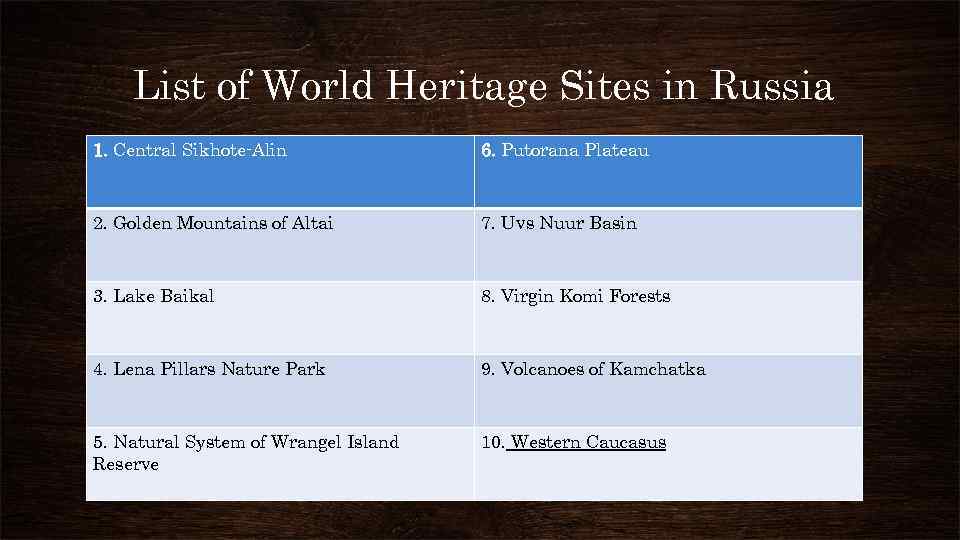The height and width of the screenshot is (540, 960).
Task: Select the '1. Central Sikhote-Alin' cell
Action: (280, 171)
